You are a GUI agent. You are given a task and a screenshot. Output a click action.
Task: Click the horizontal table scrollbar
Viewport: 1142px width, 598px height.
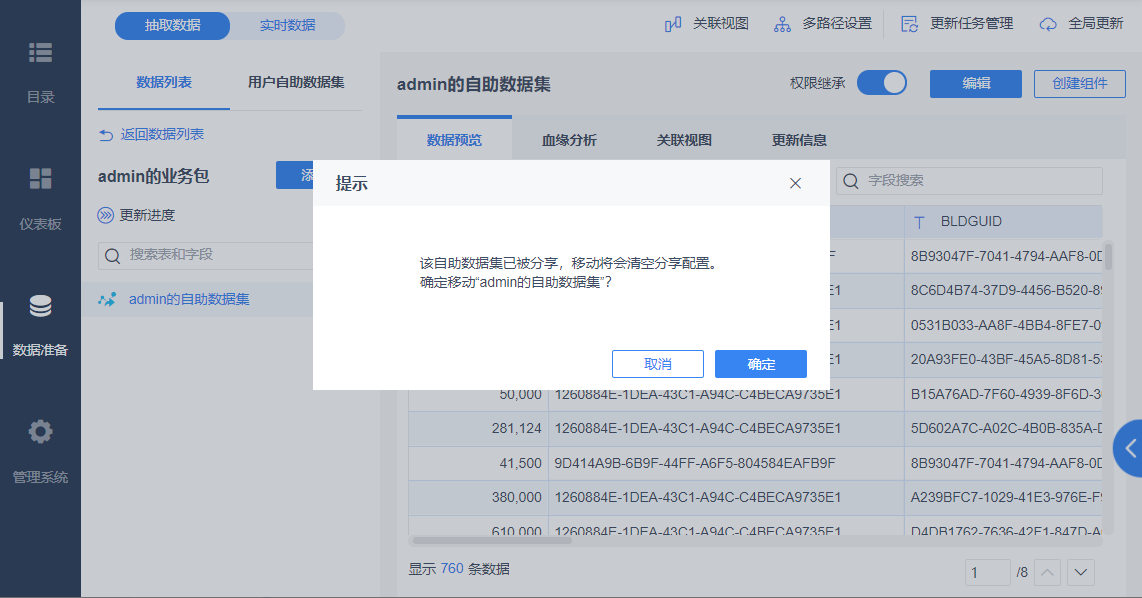[x=492, y=540]
